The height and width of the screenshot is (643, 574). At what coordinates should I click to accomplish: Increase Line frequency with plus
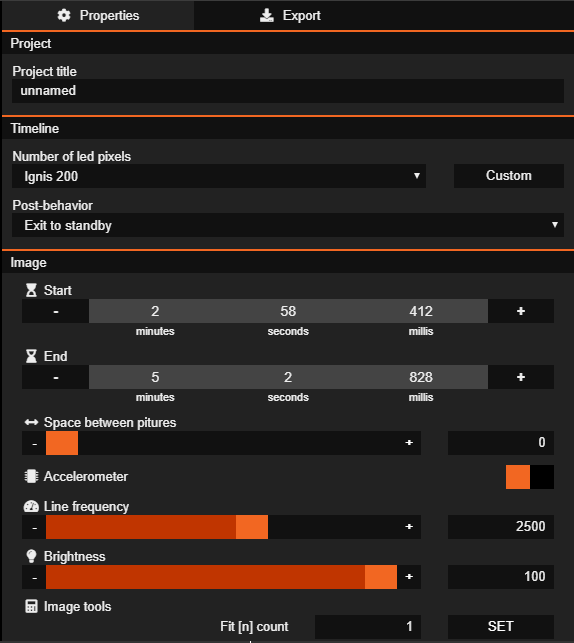[409, 527]
